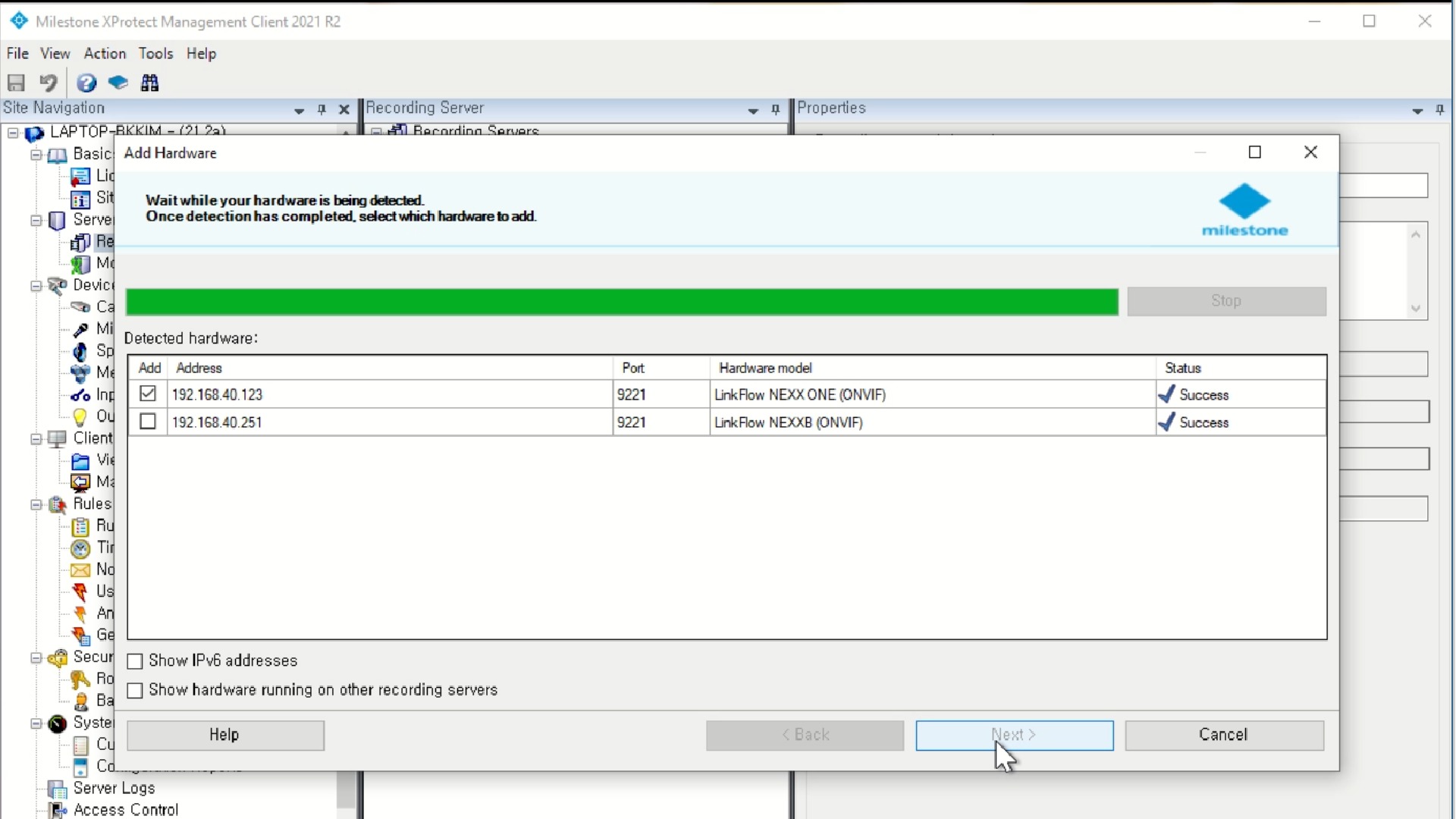Open the Site Navigation panel dropdown arrow

coord(299,110)
